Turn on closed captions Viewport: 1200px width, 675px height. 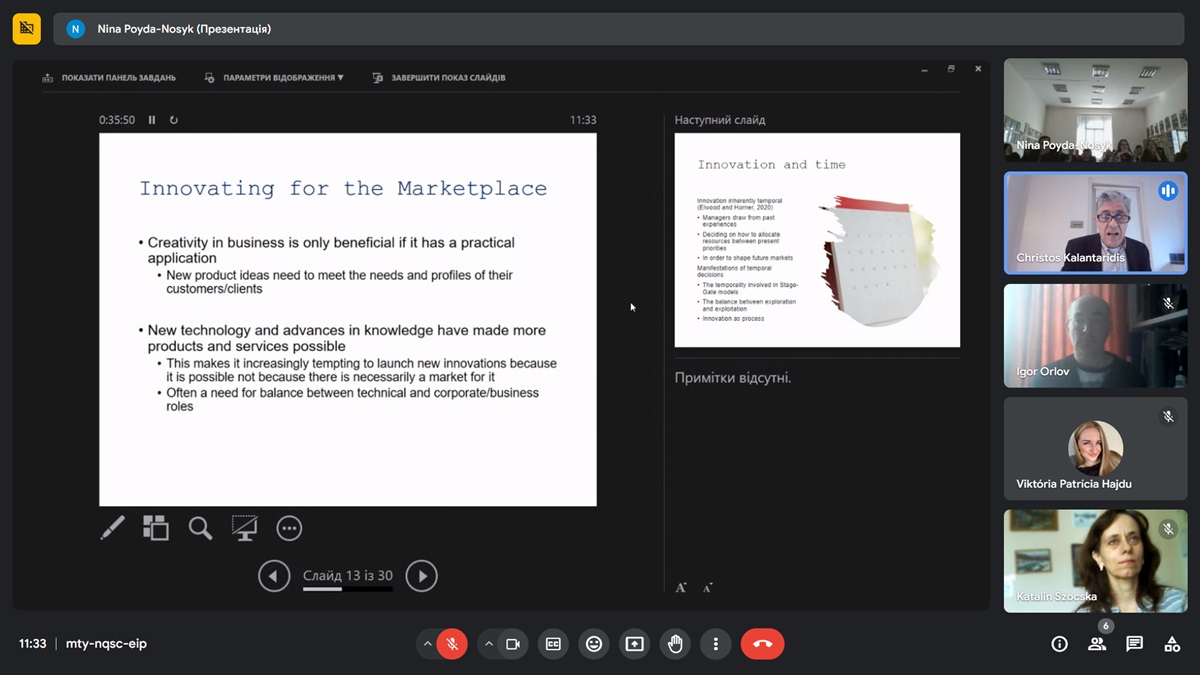553,644
